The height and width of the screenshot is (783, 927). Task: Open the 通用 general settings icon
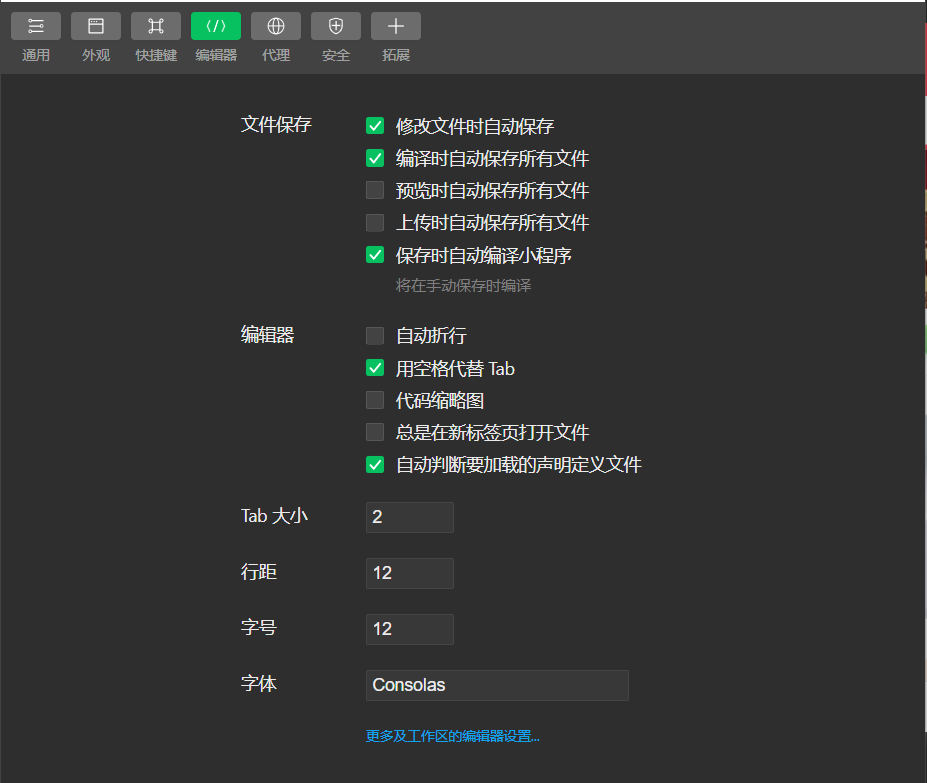click(36, 26)
